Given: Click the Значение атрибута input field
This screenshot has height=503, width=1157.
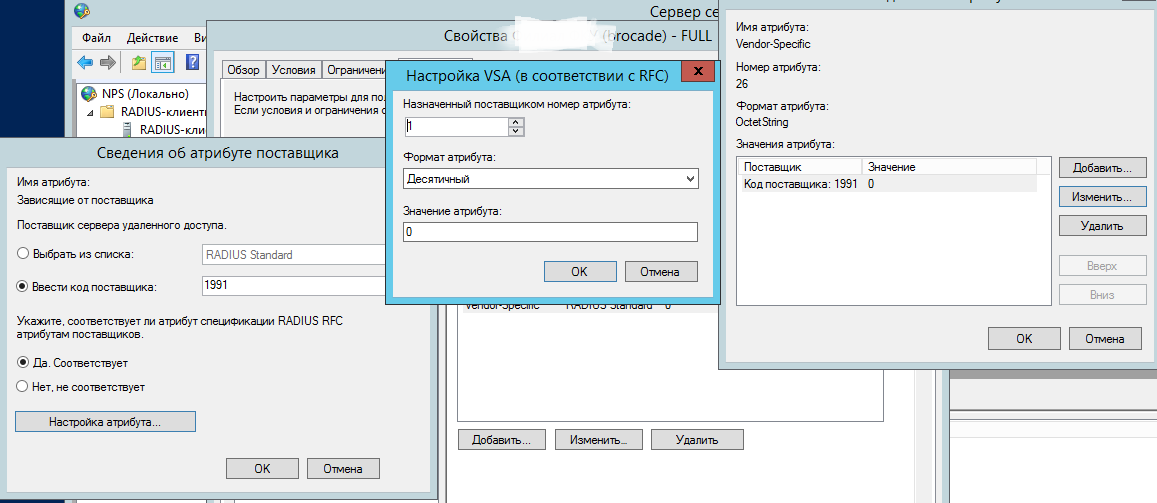Looking at the screenshot, I should (x=550, y=232).
